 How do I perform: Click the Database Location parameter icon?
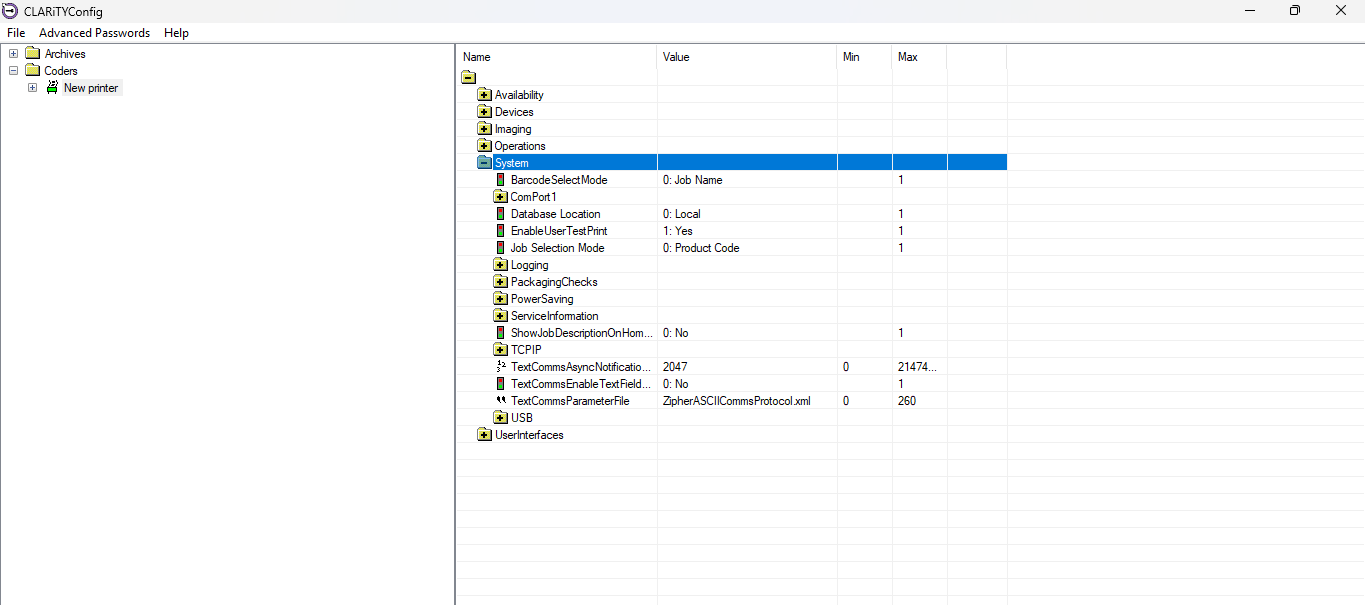(501, 214)
